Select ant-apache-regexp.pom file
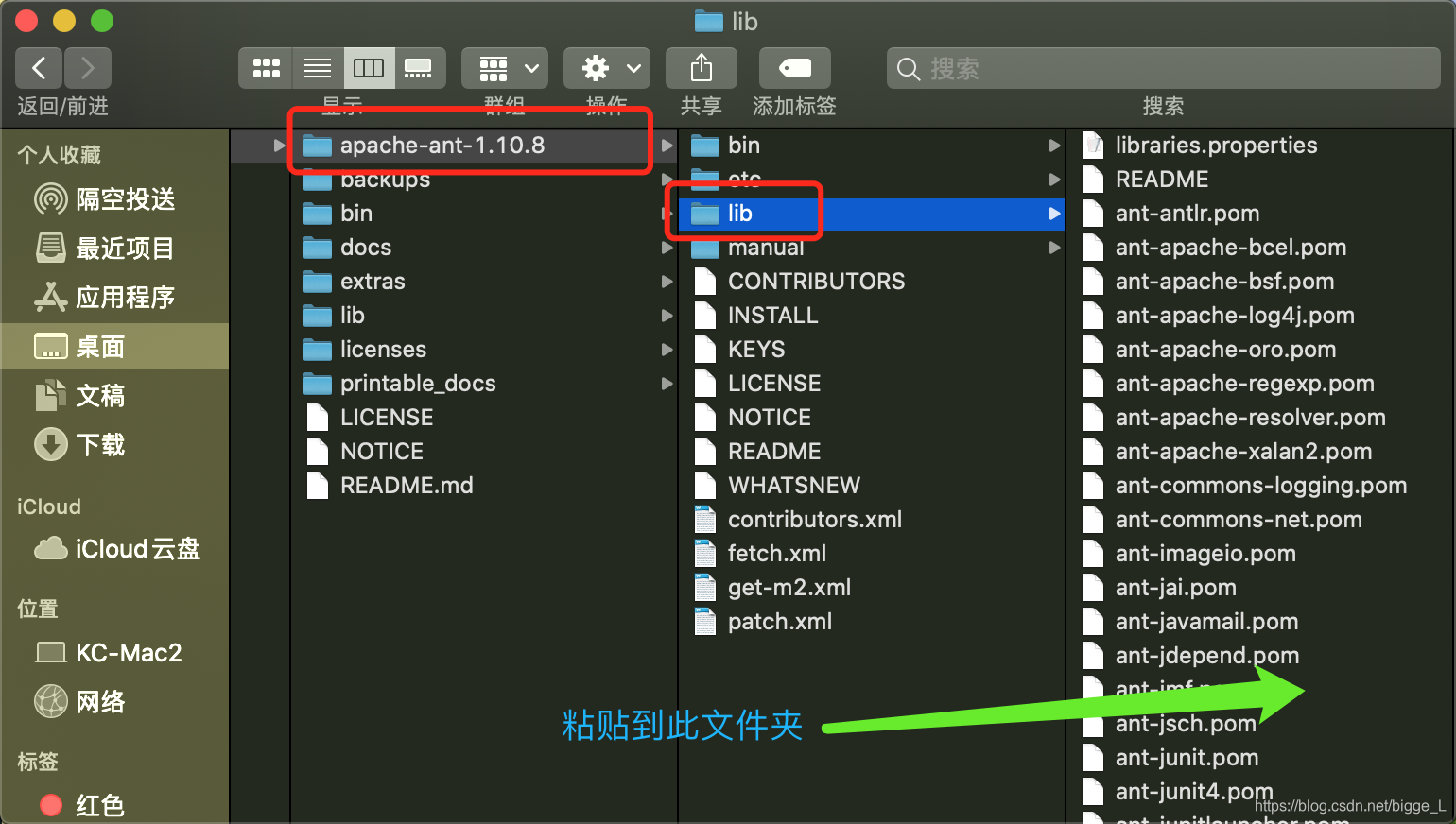Screen dimensions: 1456x824 [1260, 384]
